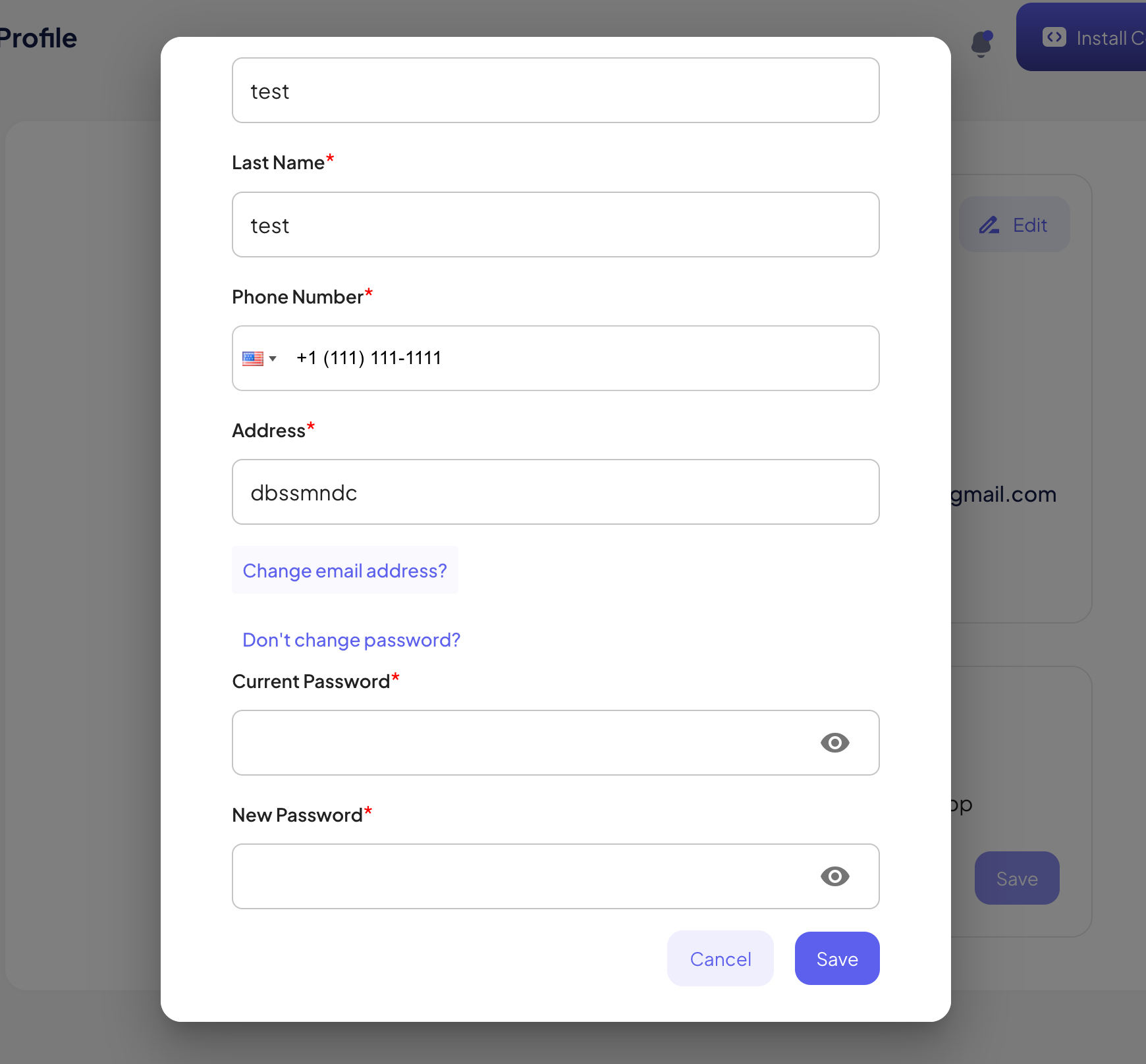
Task: Reveal the New Password text
Action: point(834,876)
